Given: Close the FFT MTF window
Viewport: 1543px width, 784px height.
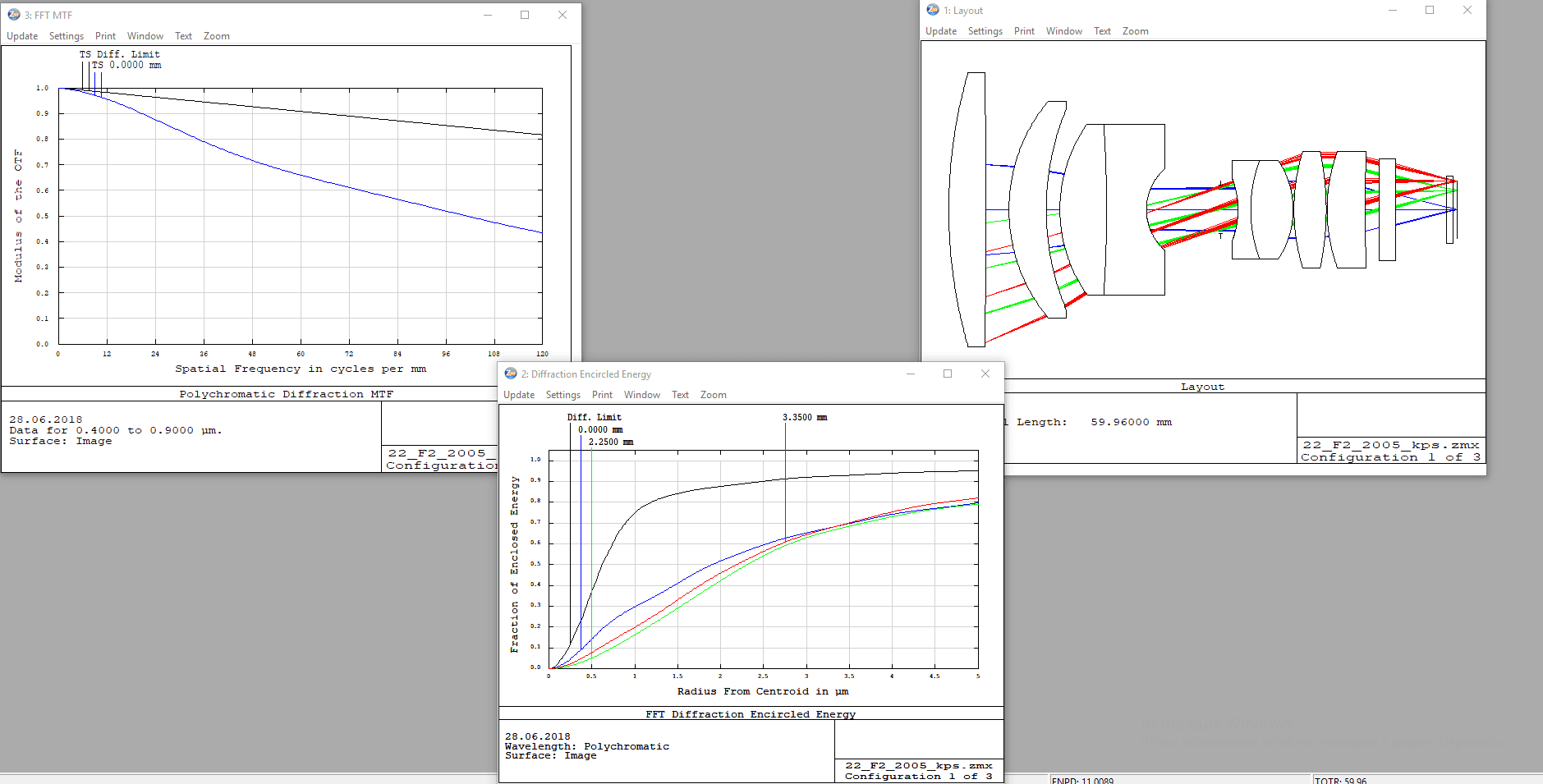Looking at the screenshot, I should click(x=563, y=15).
